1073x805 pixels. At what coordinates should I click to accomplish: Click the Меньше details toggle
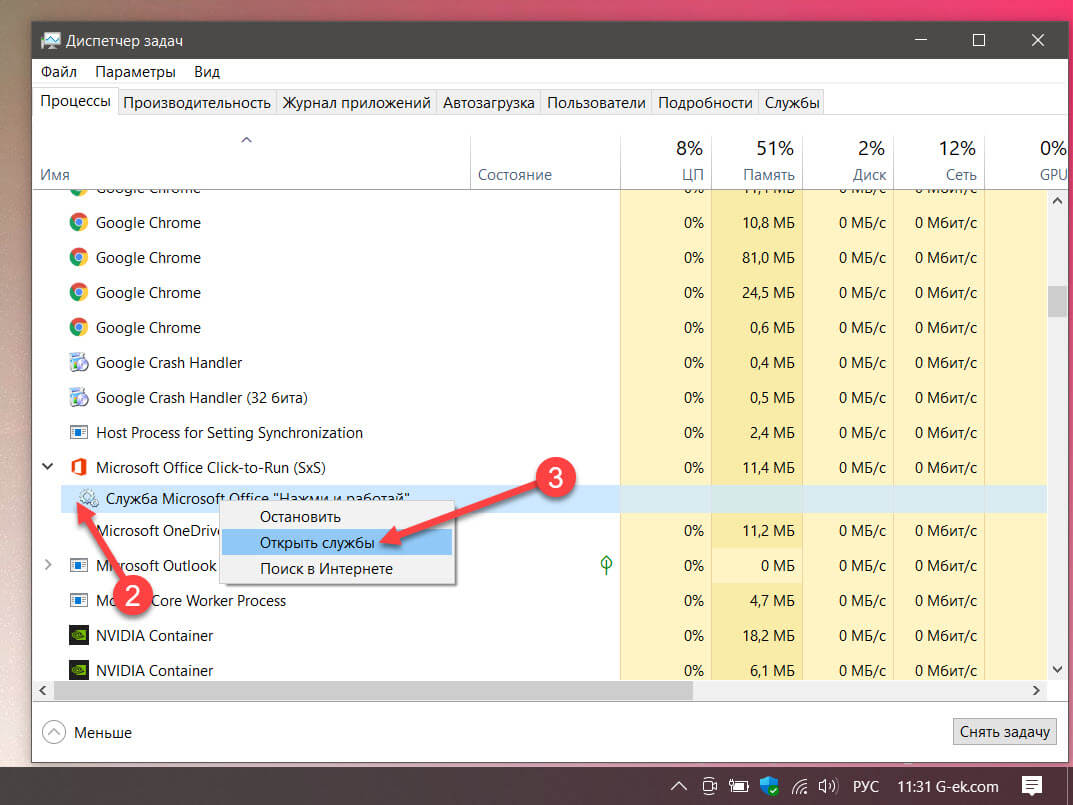87,732
